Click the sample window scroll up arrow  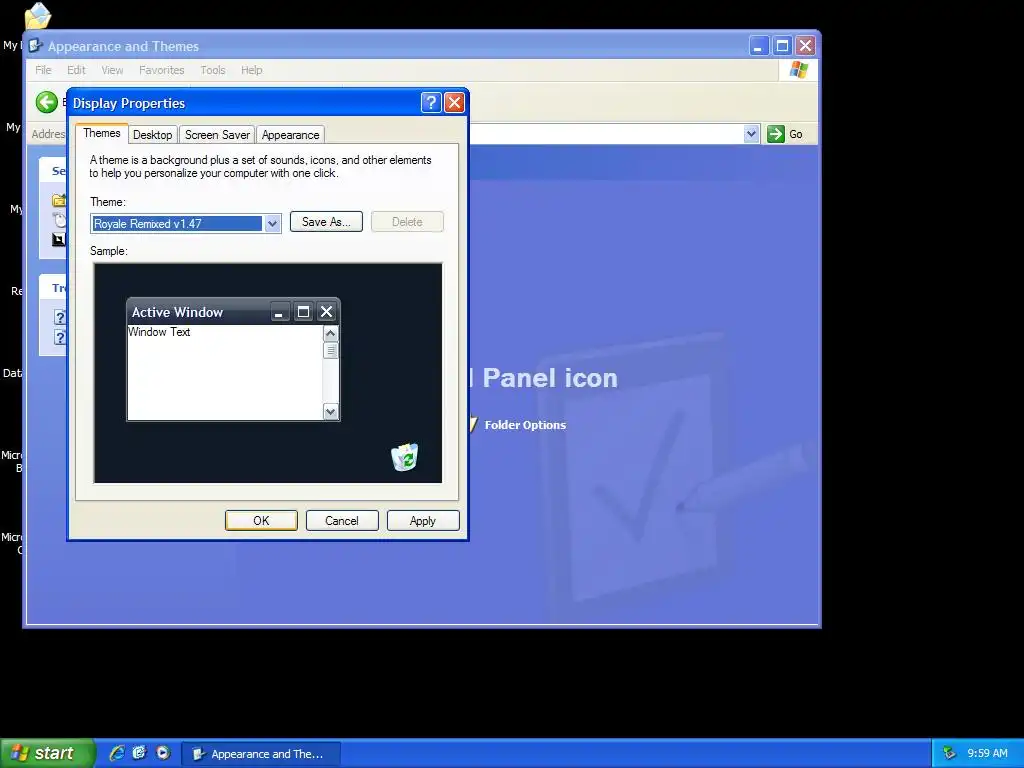click(330, 334)
